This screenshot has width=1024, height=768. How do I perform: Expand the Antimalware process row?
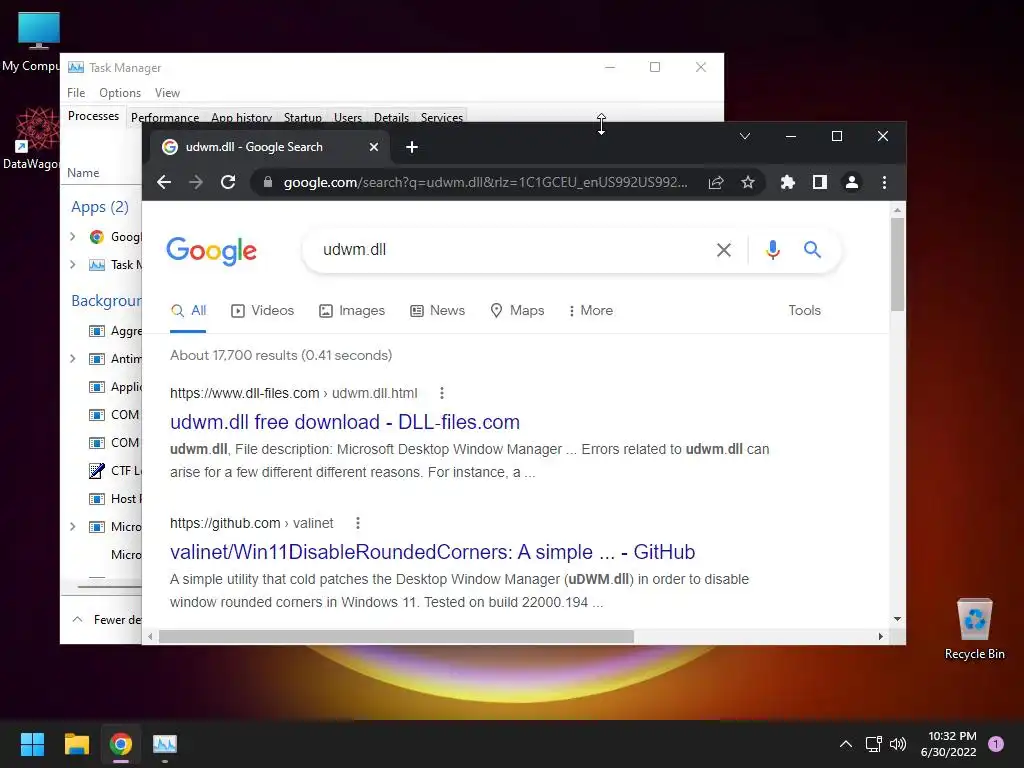coord(73,359)
